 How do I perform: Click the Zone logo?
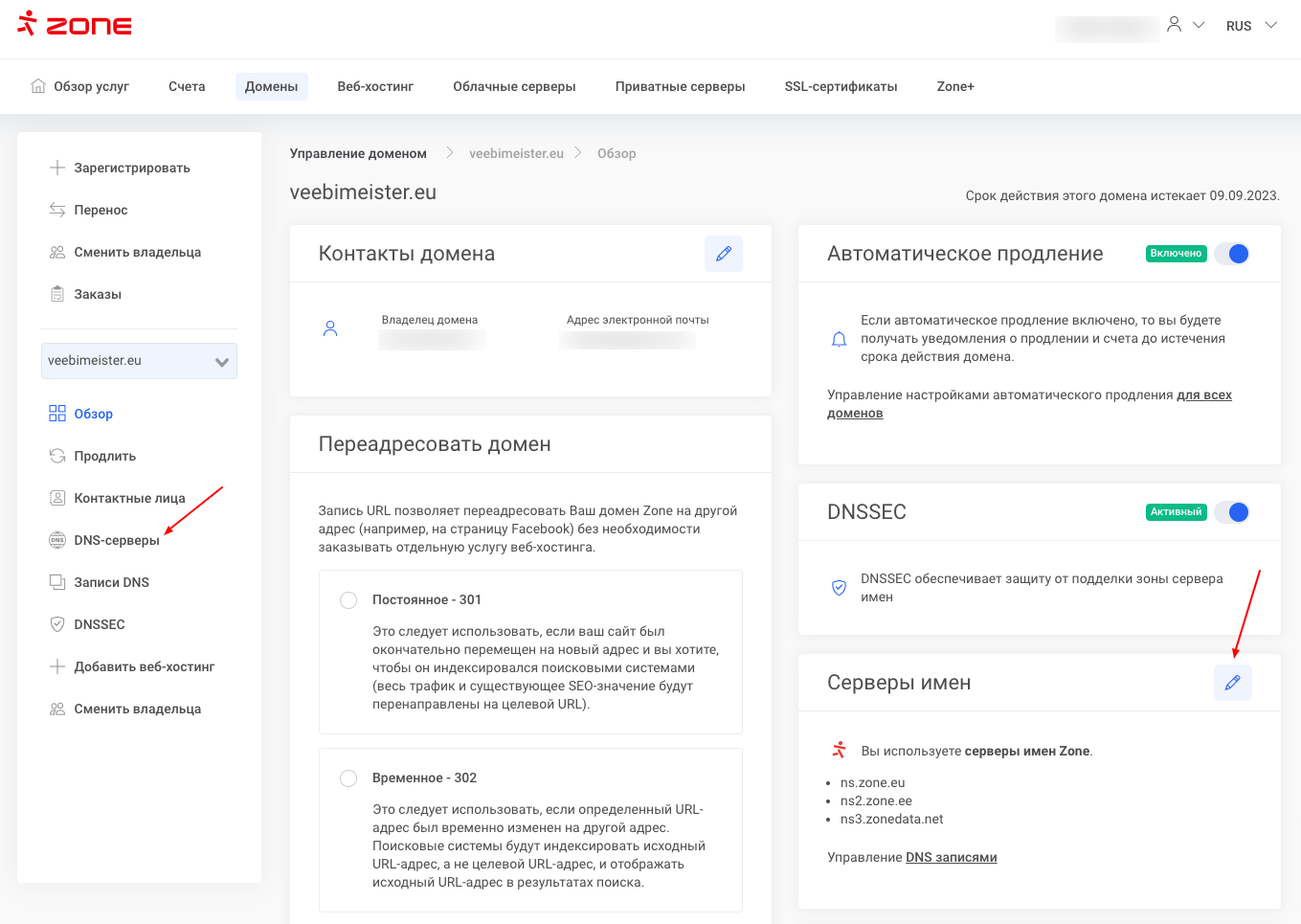click(75, 24)
